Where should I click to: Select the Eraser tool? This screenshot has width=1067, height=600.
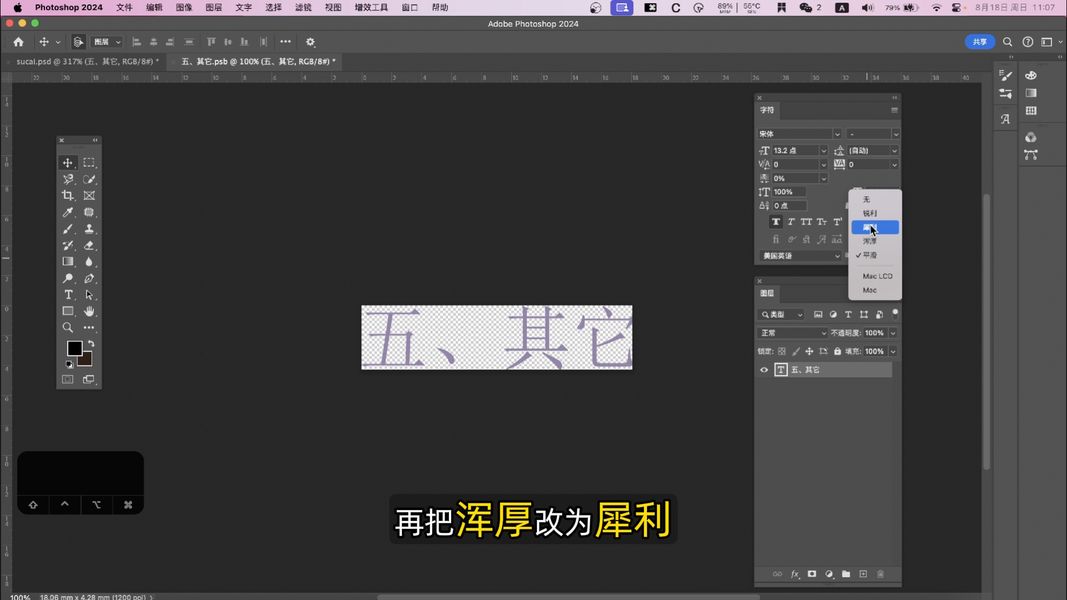(89, 246)
